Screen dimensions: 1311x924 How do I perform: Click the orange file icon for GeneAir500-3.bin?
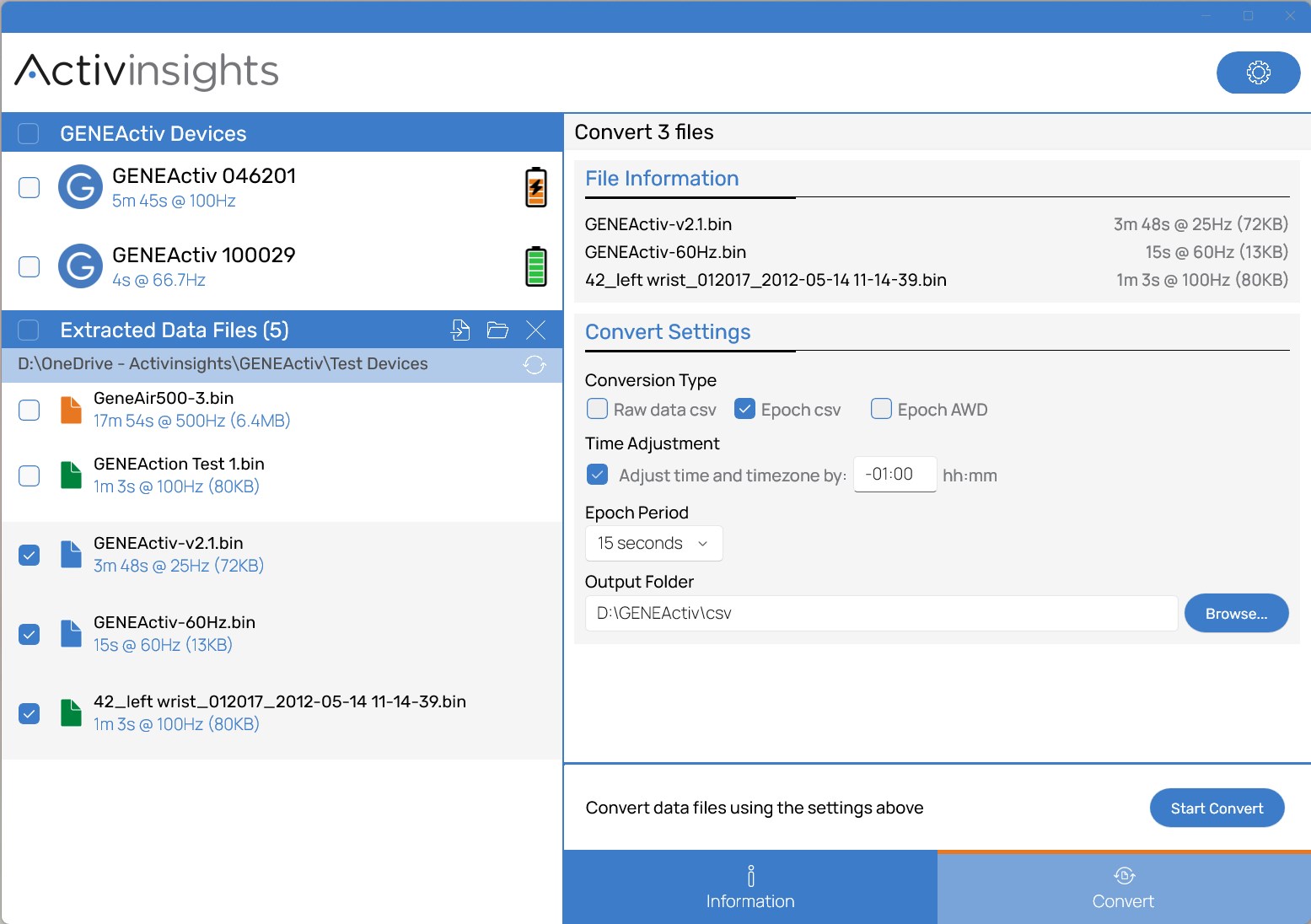(x=71, y=410)
